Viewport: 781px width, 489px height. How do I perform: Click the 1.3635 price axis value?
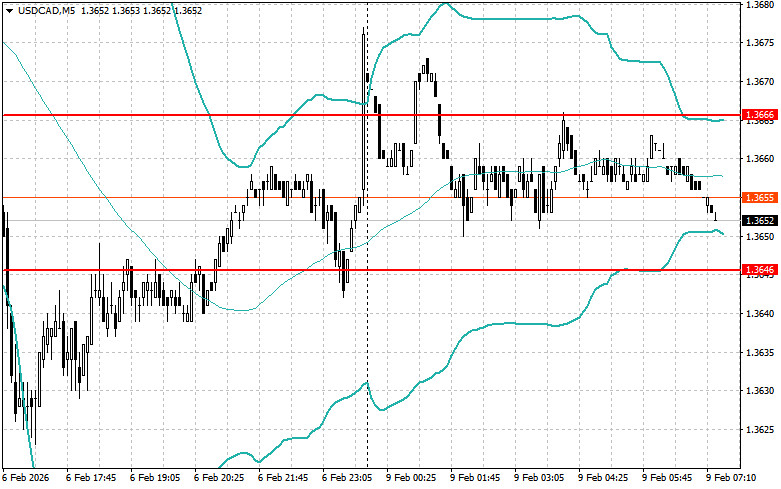click(760, 353)
